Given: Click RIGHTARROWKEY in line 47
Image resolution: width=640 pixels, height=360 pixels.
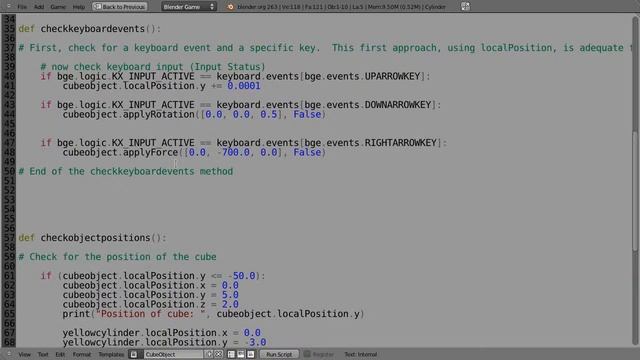Looking at the screenshot, I should point(400,143).
